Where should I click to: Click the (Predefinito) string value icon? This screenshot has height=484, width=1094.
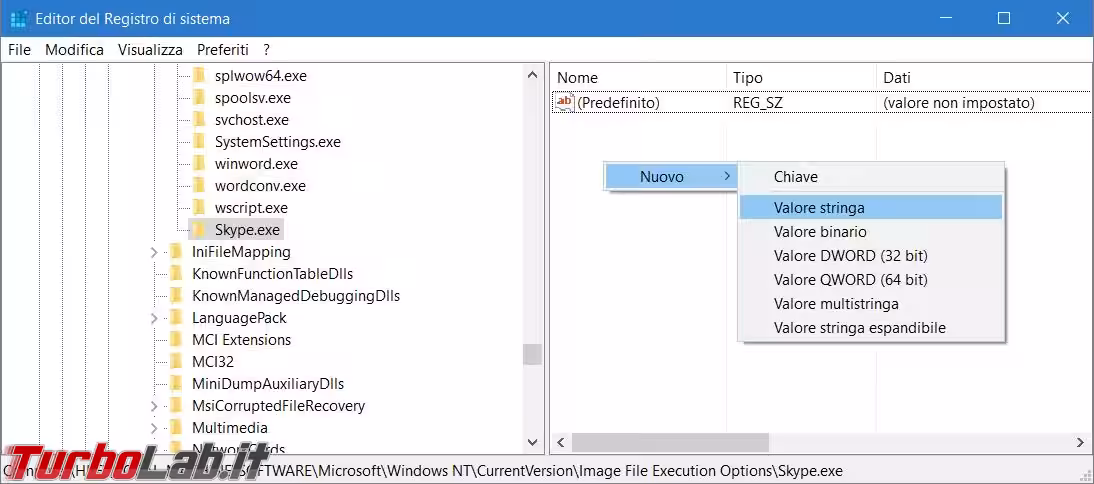pos(565,102)
